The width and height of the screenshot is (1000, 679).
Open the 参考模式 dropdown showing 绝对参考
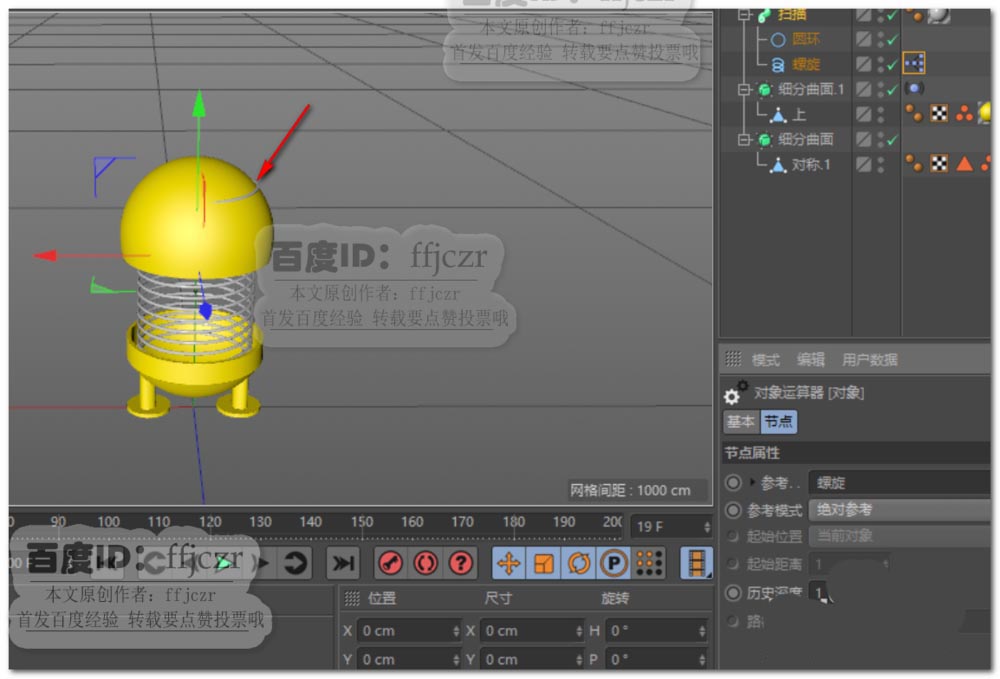(x=899, y=509)
